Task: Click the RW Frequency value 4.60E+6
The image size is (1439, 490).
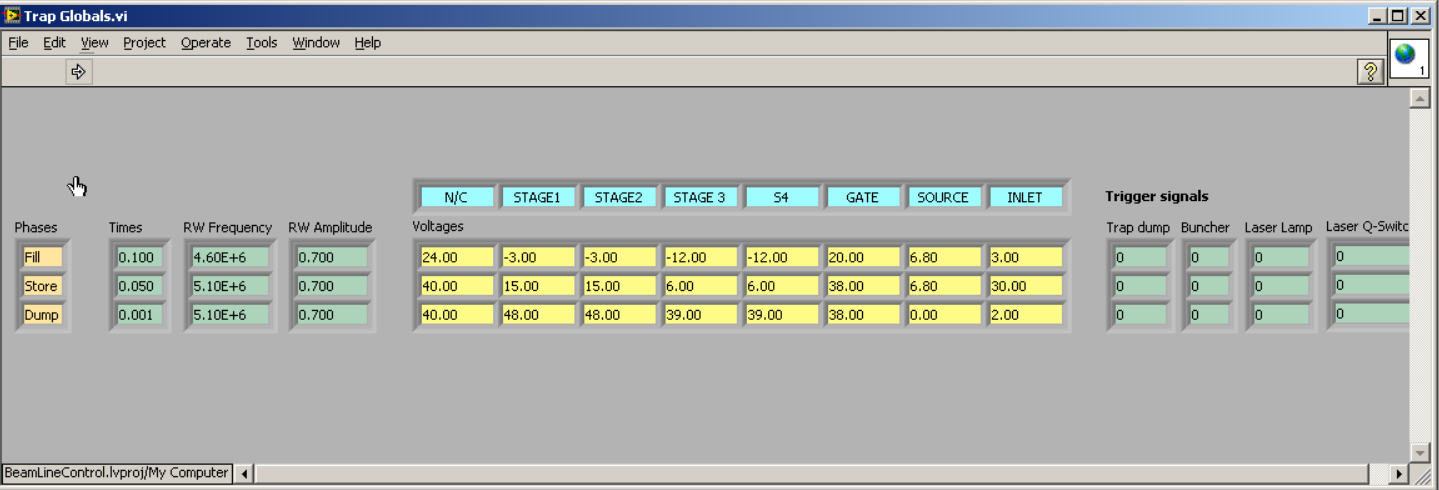Action: (230, 257)
